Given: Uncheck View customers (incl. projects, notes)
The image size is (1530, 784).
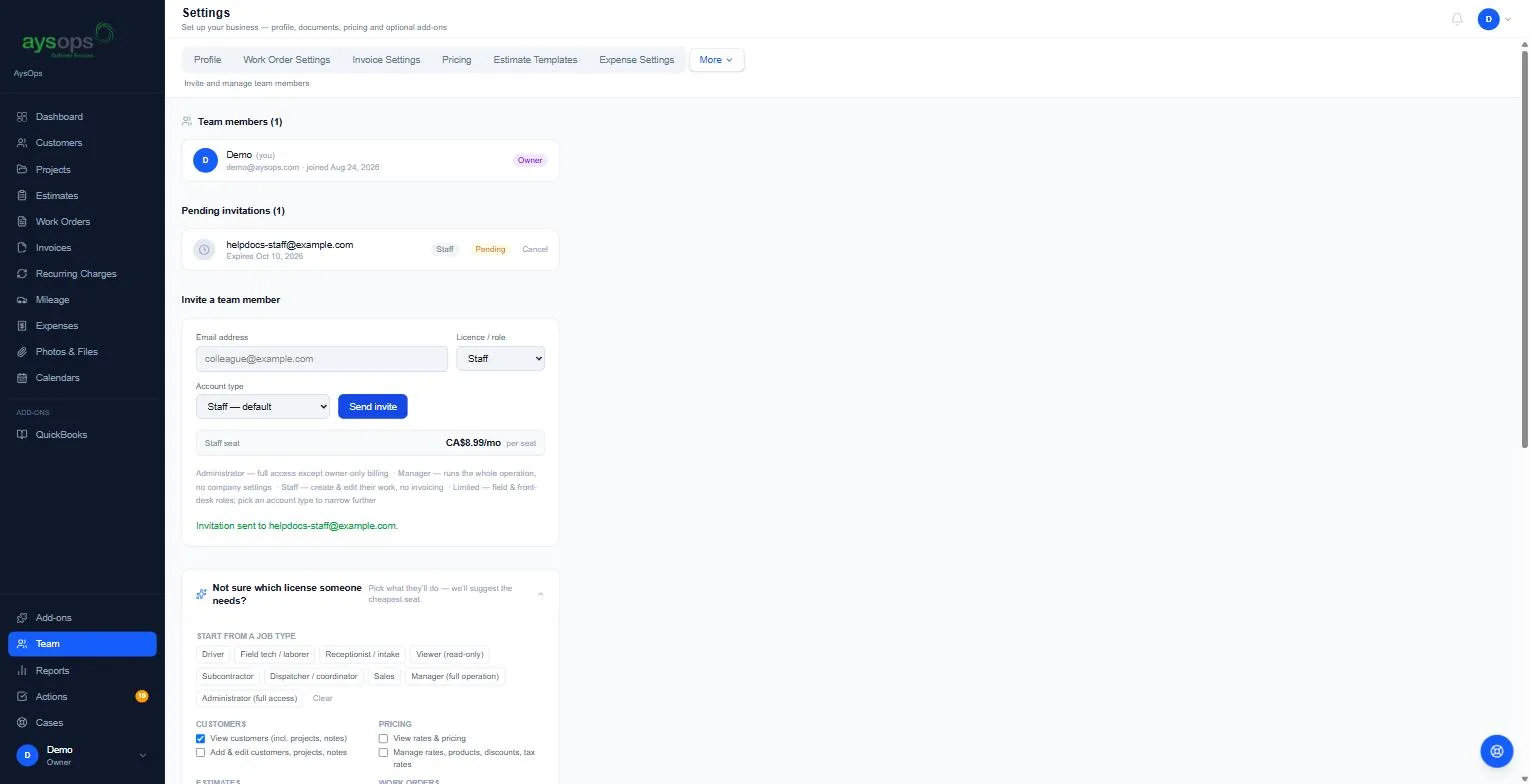Looking at the screenshot, I should [x=201, y=739].
